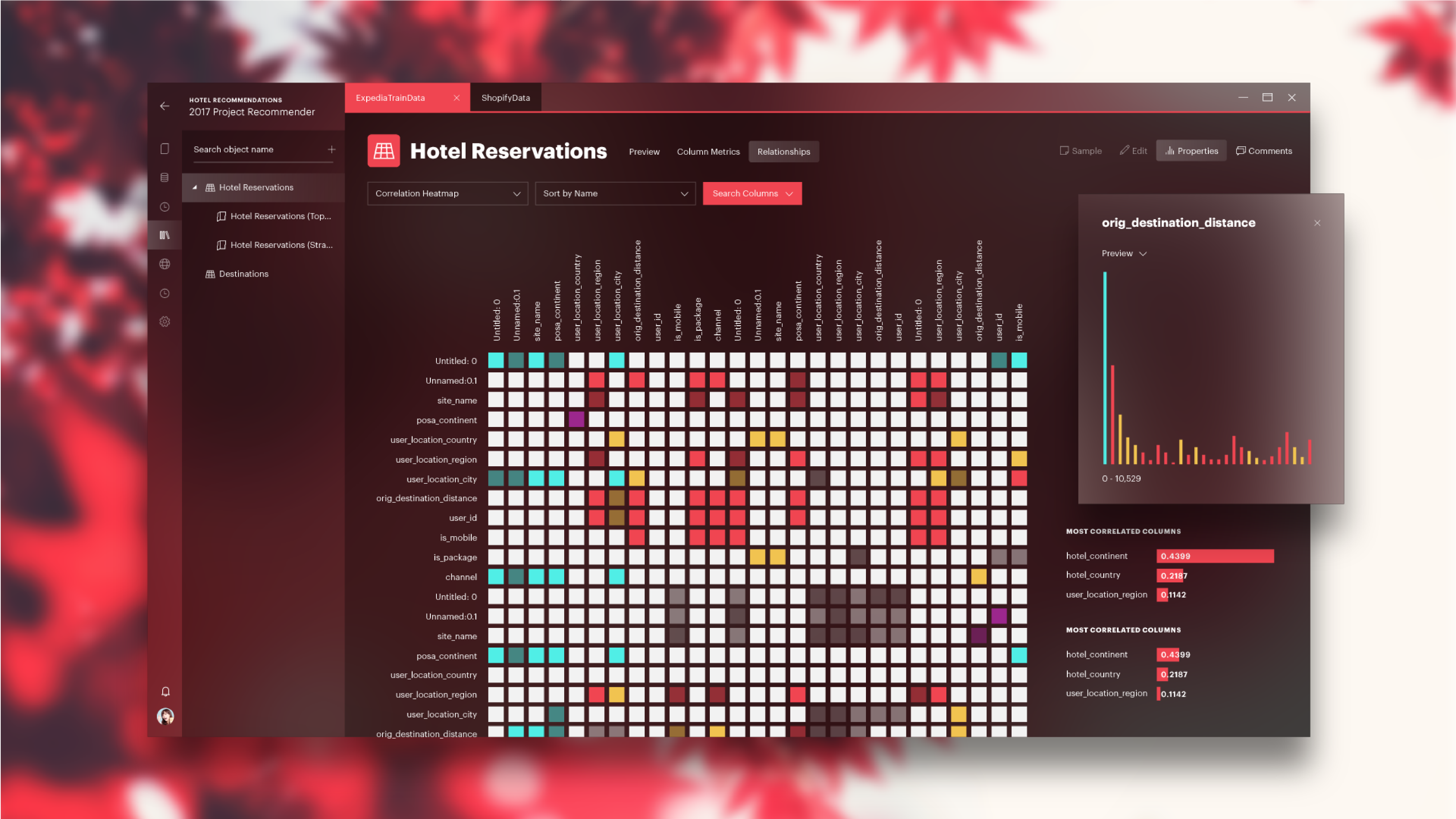Image resolution: width=1456 pixels, height=819 pixels.
Task: Open the Properties panel button
Action: pyautogui.click(x=1191, y=151)
